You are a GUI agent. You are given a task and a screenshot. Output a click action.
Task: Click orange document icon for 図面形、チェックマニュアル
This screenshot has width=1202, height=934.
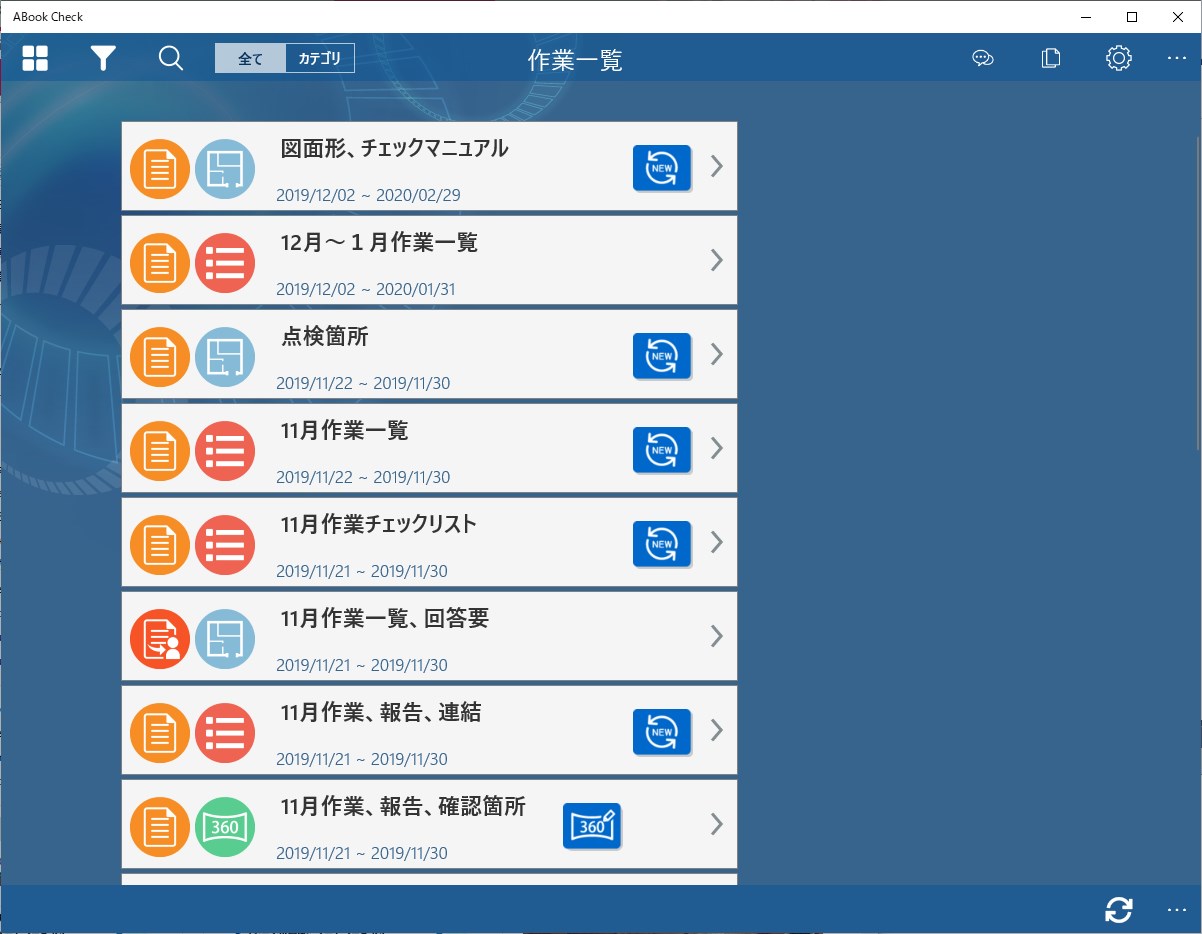(160, 168)
